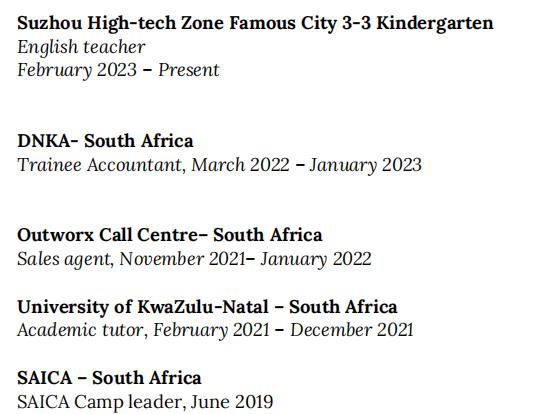543x414 pixels.
Task: Click the English teacher job title
Action: point(81,47)
